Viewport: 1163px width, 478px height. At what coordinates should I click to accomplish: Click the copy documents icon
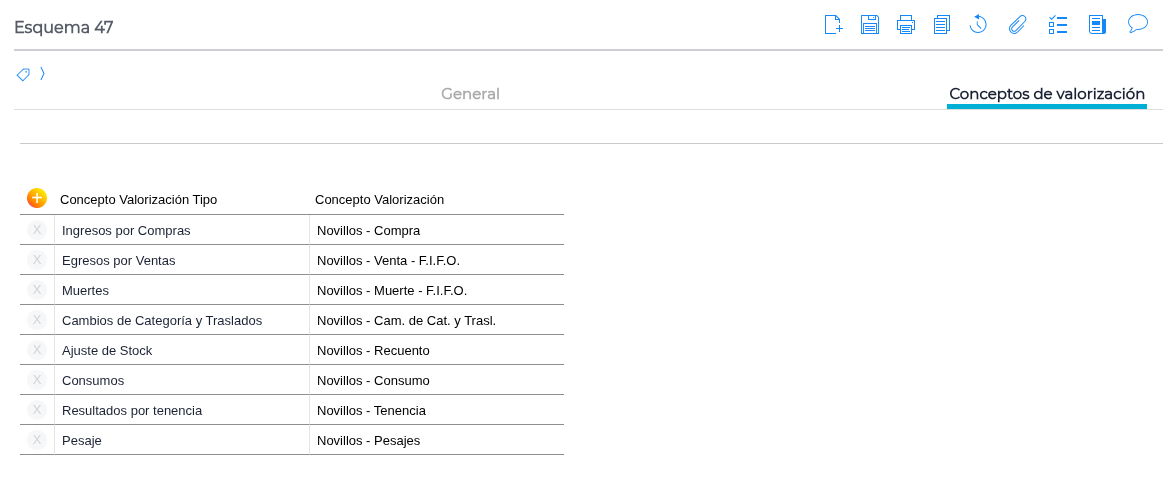pyautogui.click(x=941, y=25)
